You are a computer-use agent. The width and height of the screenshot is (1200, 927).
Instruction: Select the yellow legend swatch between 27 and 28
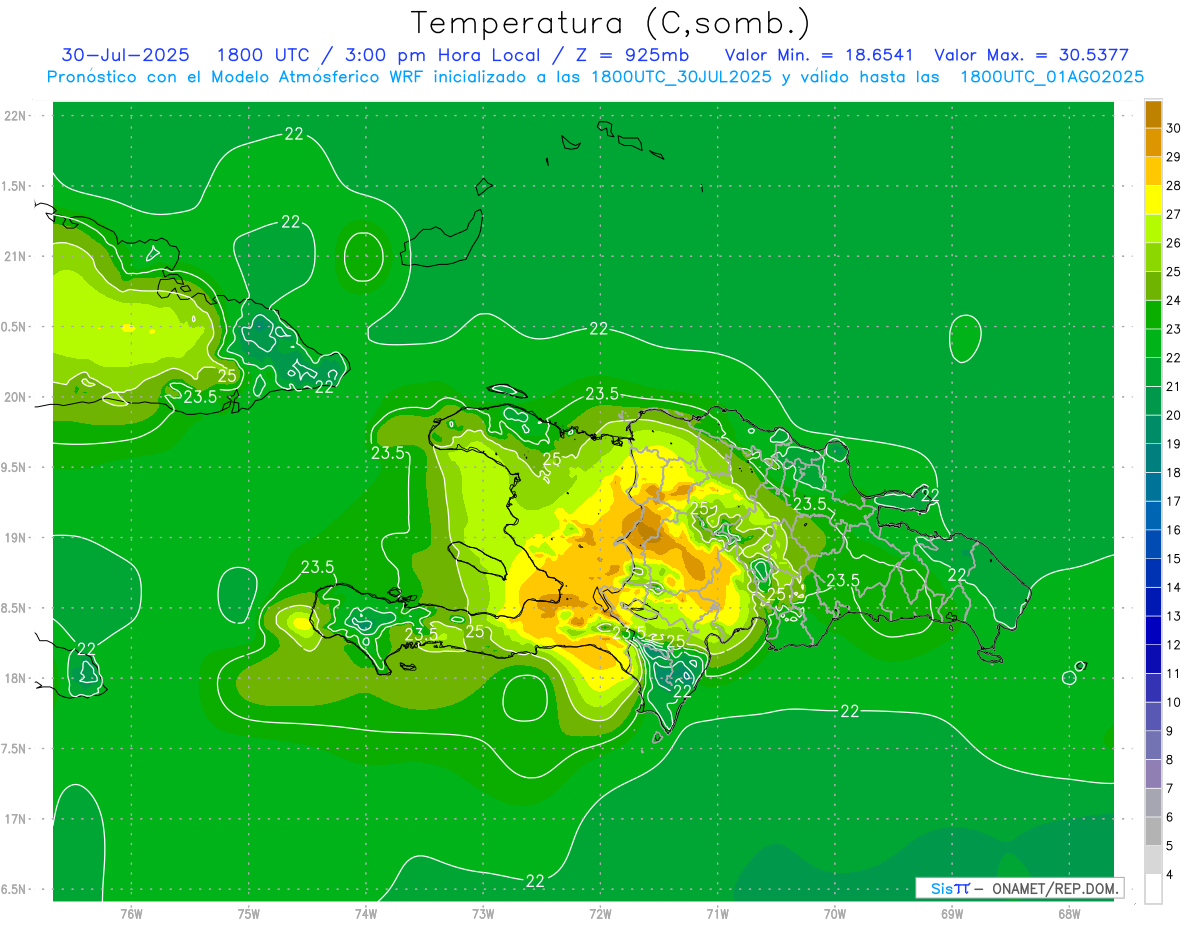(x=1153, y=200)
